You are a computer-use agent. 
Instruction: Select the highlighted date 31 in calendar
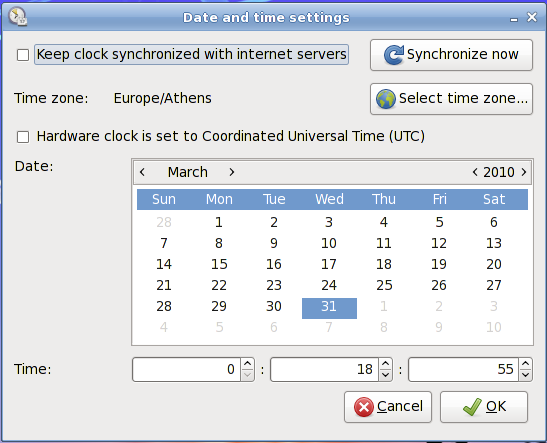329,308
